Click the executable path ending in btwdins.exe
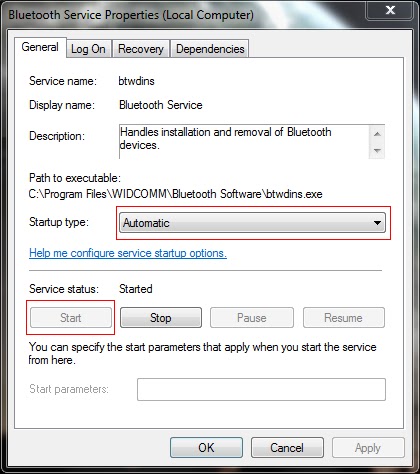This screenshot has height=474, width=420. coord(176,194)
